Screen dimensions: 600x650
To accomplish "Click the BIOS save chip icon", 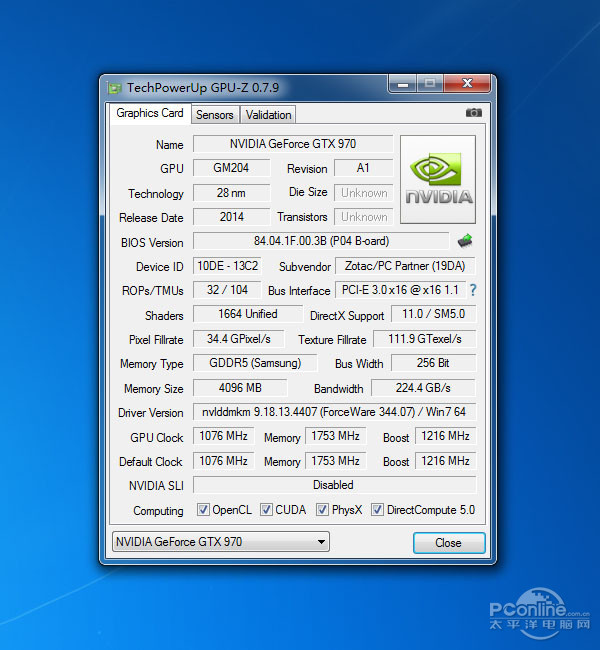I will point(465,241).
